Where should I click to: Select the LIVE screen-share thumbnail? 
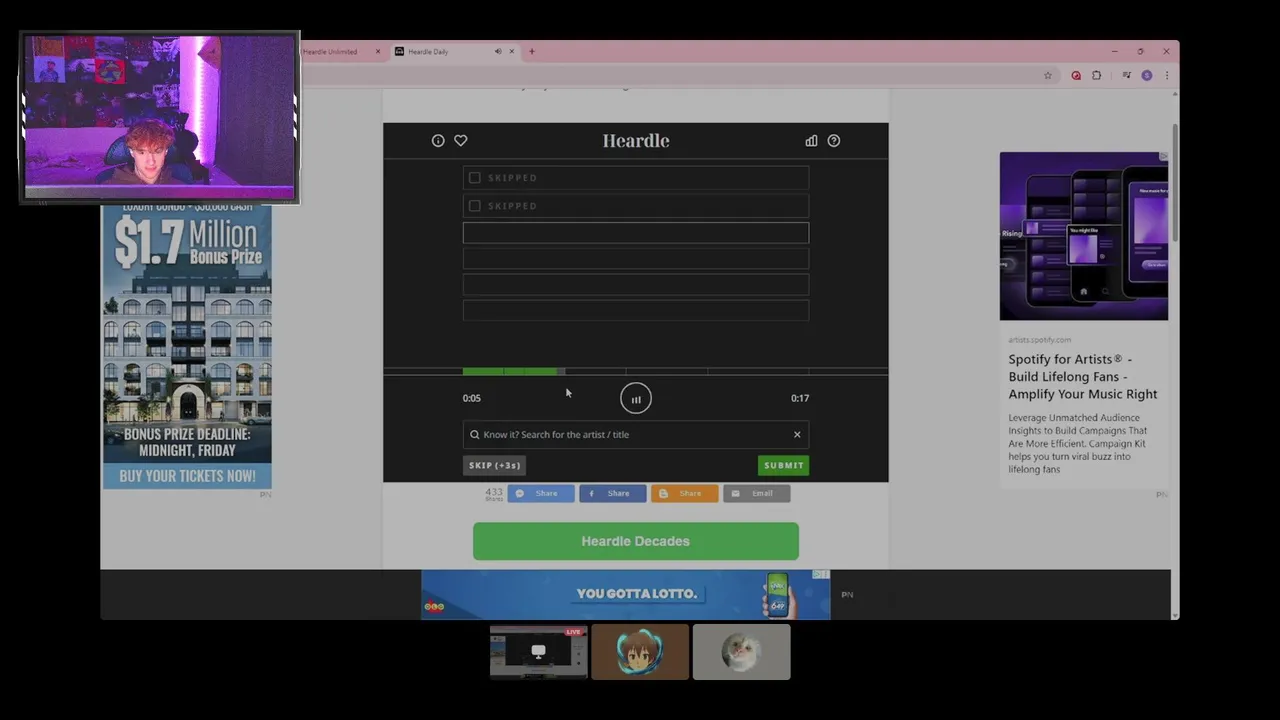[539, 652]
